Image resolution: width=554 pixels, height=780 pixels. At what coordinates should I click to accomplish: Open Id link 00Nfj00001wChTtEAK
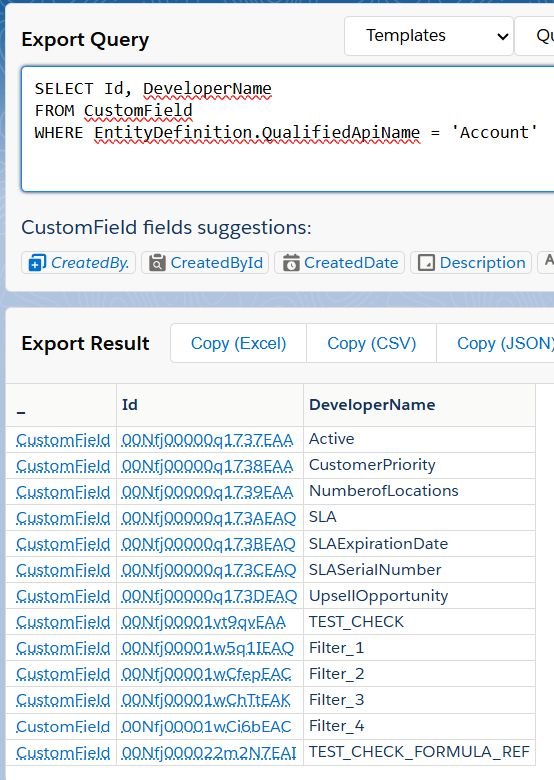tap(206, 699)
